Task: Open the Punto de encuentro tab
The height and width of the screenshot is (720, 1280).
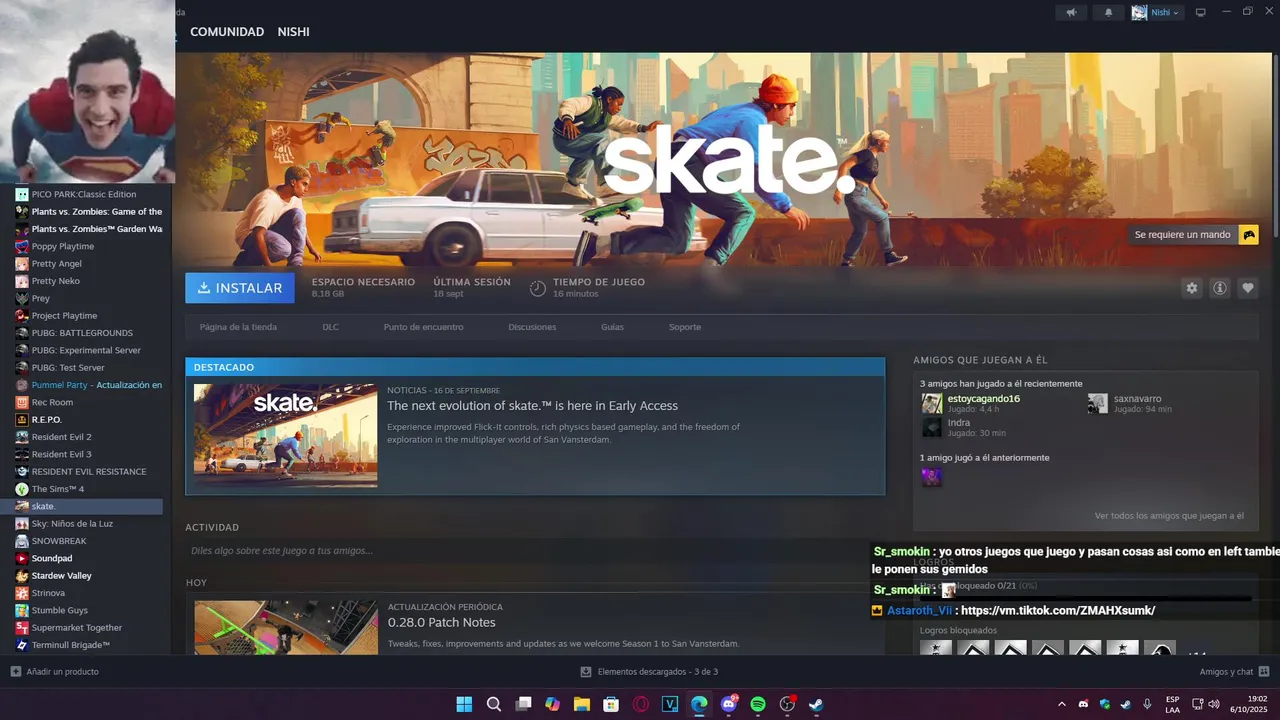Action: coord(423,327)
